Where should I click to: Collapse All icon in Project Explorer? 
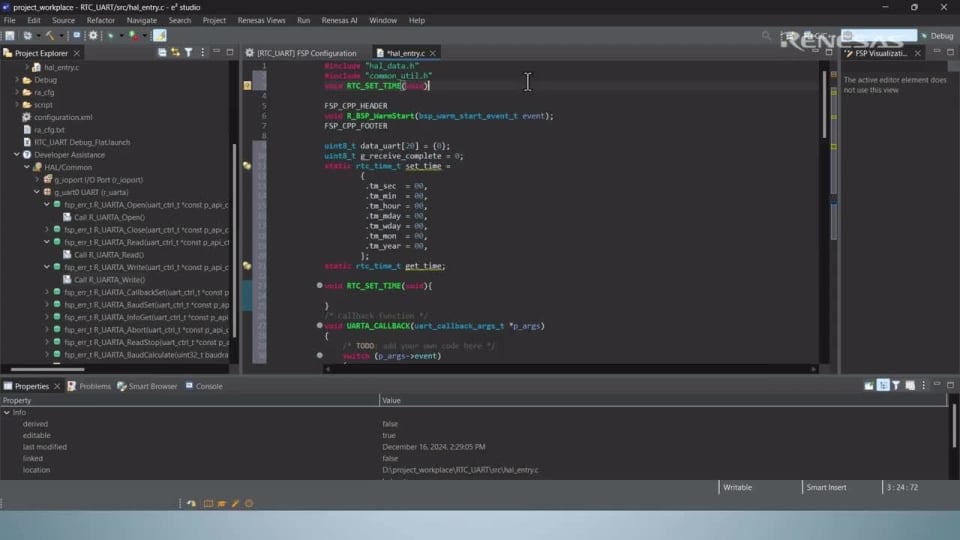[x=162, y=53]
